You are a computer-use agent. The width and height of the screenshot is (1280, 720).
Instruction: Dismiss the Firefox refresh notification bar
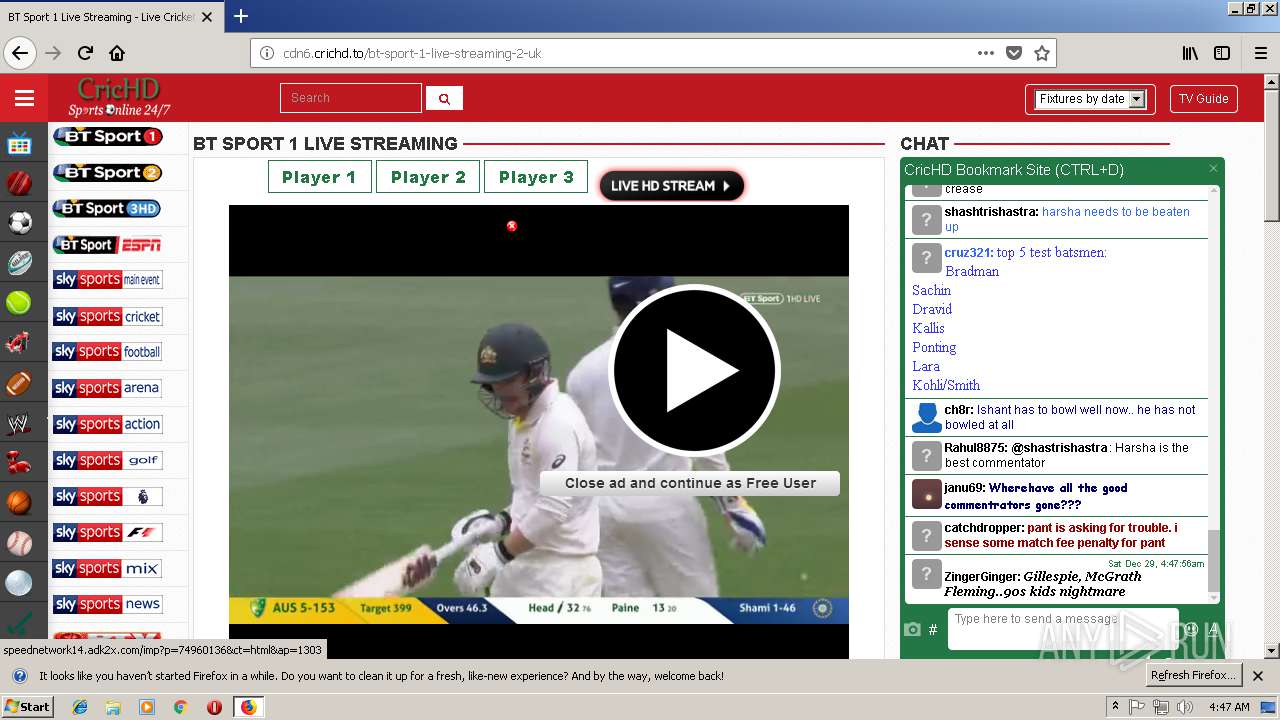[1258, 675]
